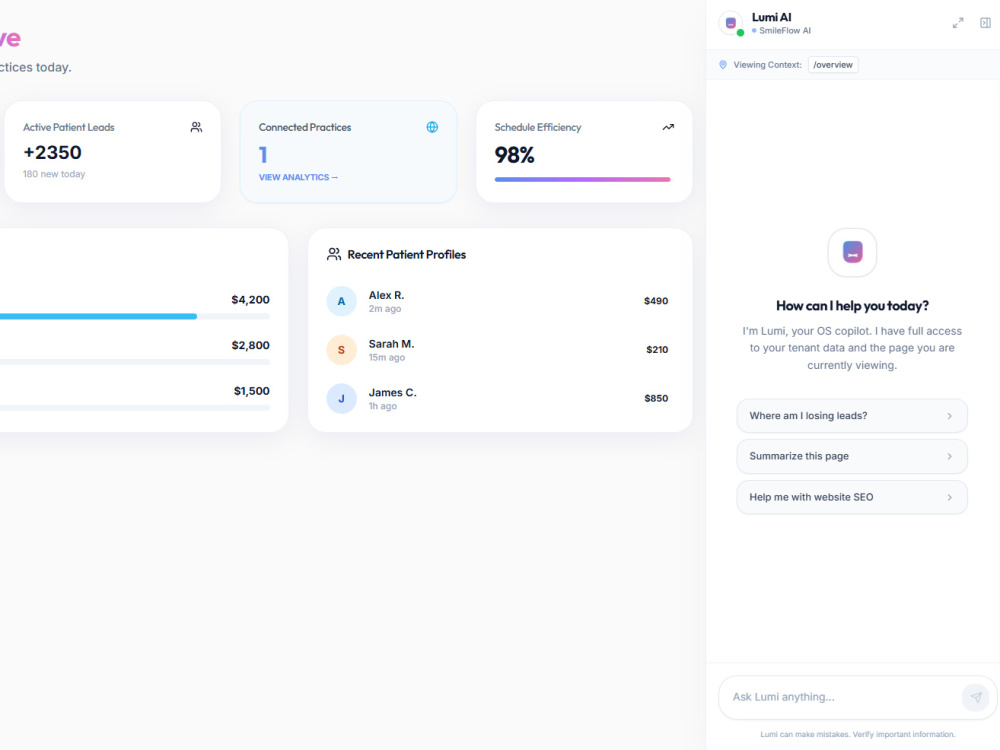
Task: Open the Active Patient Leads card
Action: [112, 152]
